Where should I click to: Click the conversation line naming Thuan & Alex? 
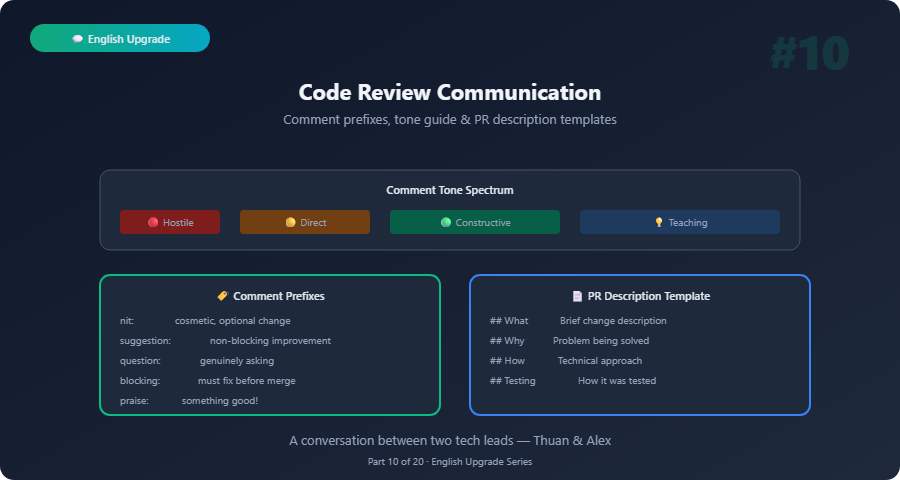coord(450,440)
